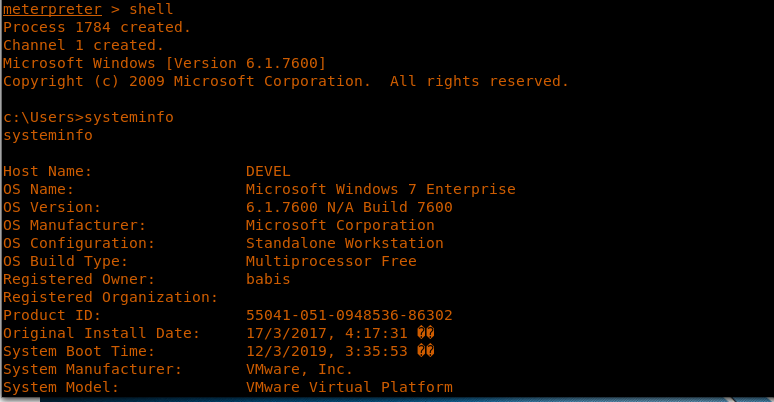Click the "Registered Organization:" label
The width and height of the screenshot is (774, 402).
pyautogui.click(x=110, y=297)
